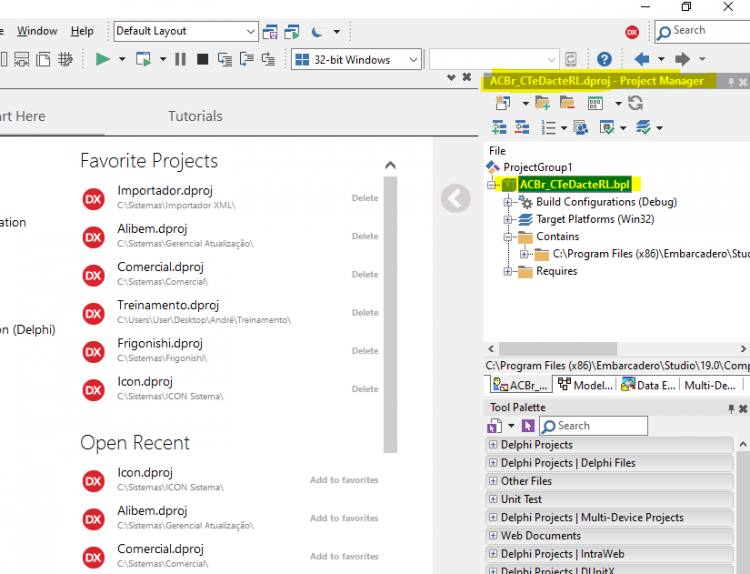Click the collapse arrow circle beside Project Manager
This screenshot has width=750, height=574.
pyautogui.click(x=455, y=198)
